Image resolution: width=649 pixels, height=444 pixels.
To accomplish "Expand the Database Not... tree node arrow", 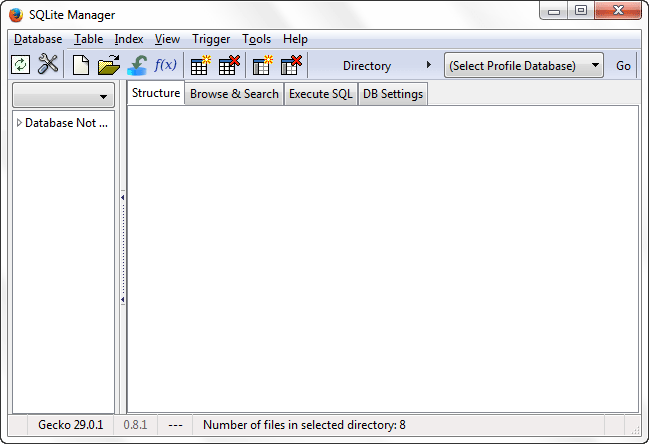I will coord(19,123).
